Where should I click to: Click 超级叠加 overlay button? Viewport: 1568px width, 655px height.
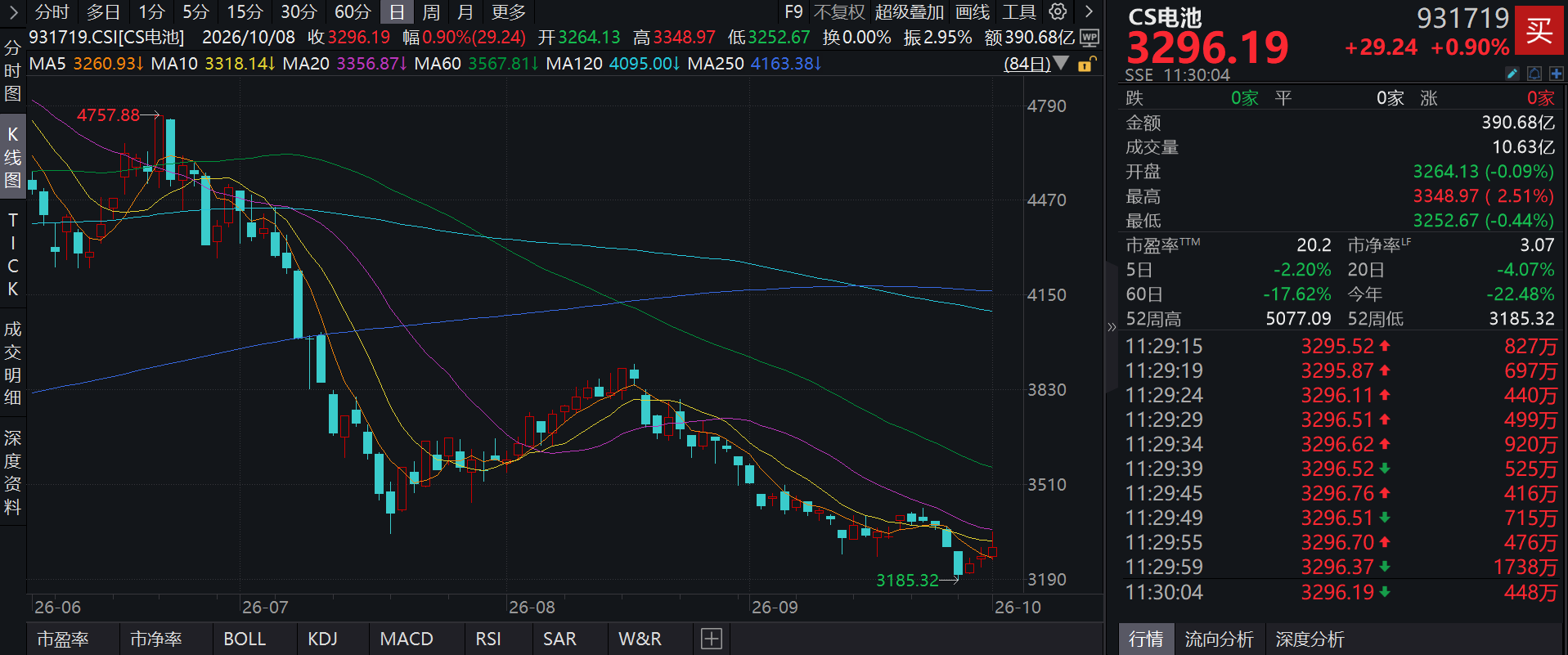coord(910,11)
